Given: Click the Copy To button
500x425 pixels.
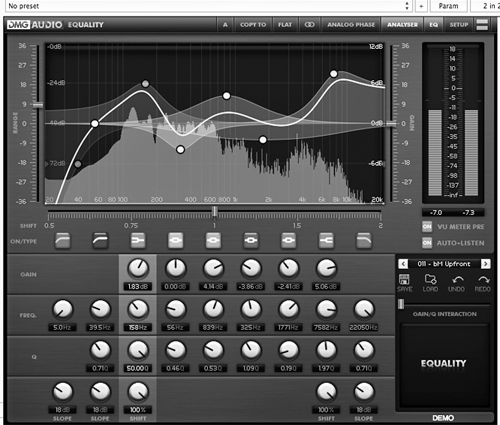Looking at the screenshot, I should tap(253, 25).
